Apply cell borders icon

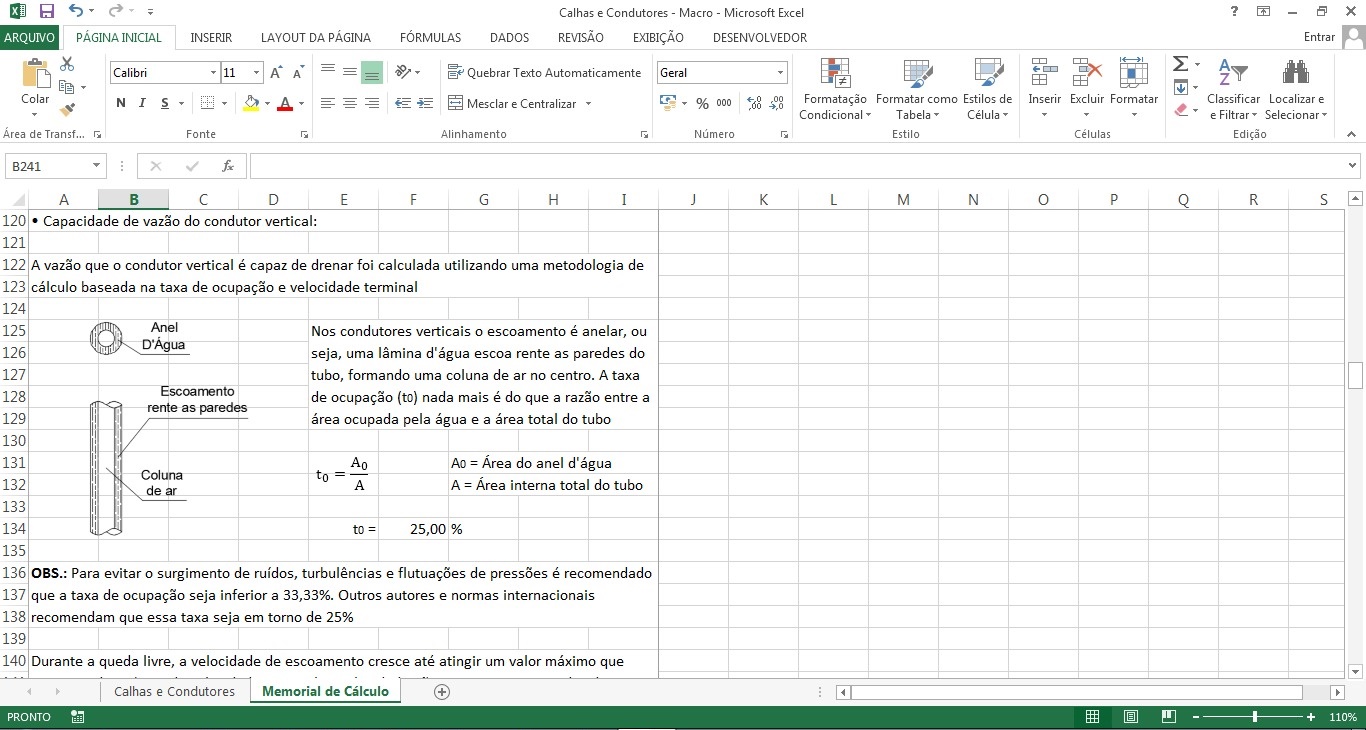(x=207, y=103)
